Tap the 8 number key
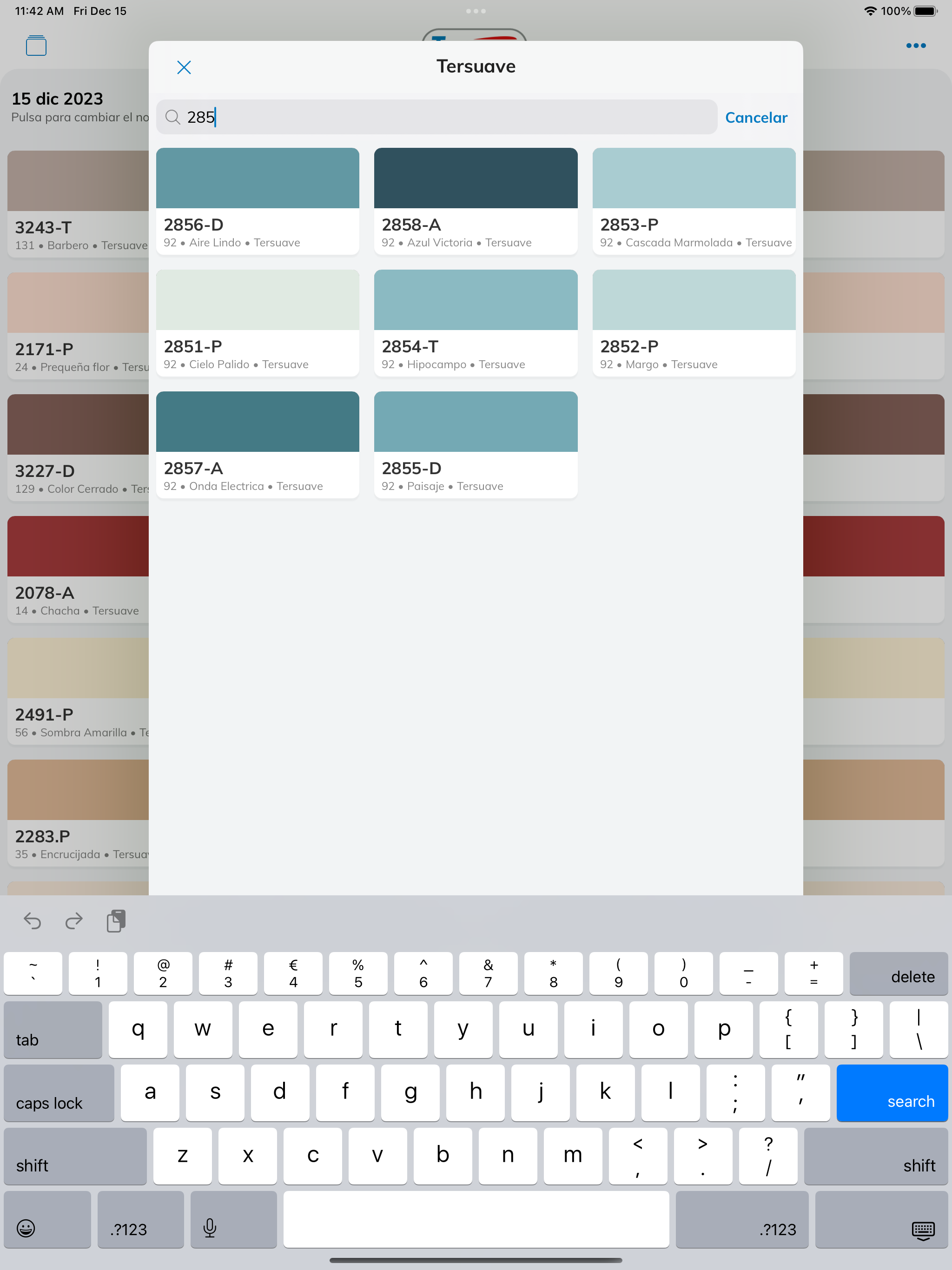 coord(554,973)
